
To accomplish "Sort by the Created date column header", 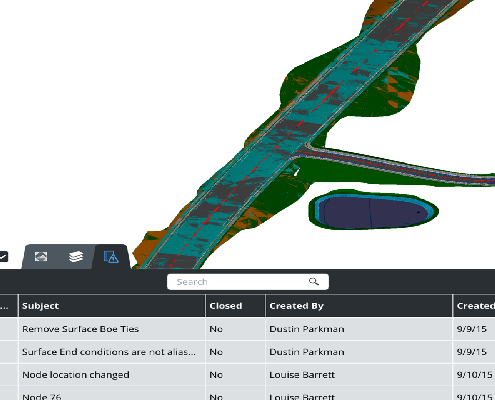I will 474,306.
